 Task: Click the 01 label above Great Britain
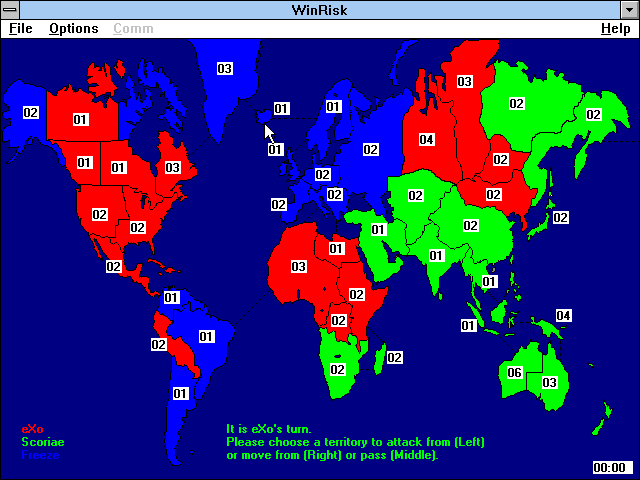coord(276,149)
